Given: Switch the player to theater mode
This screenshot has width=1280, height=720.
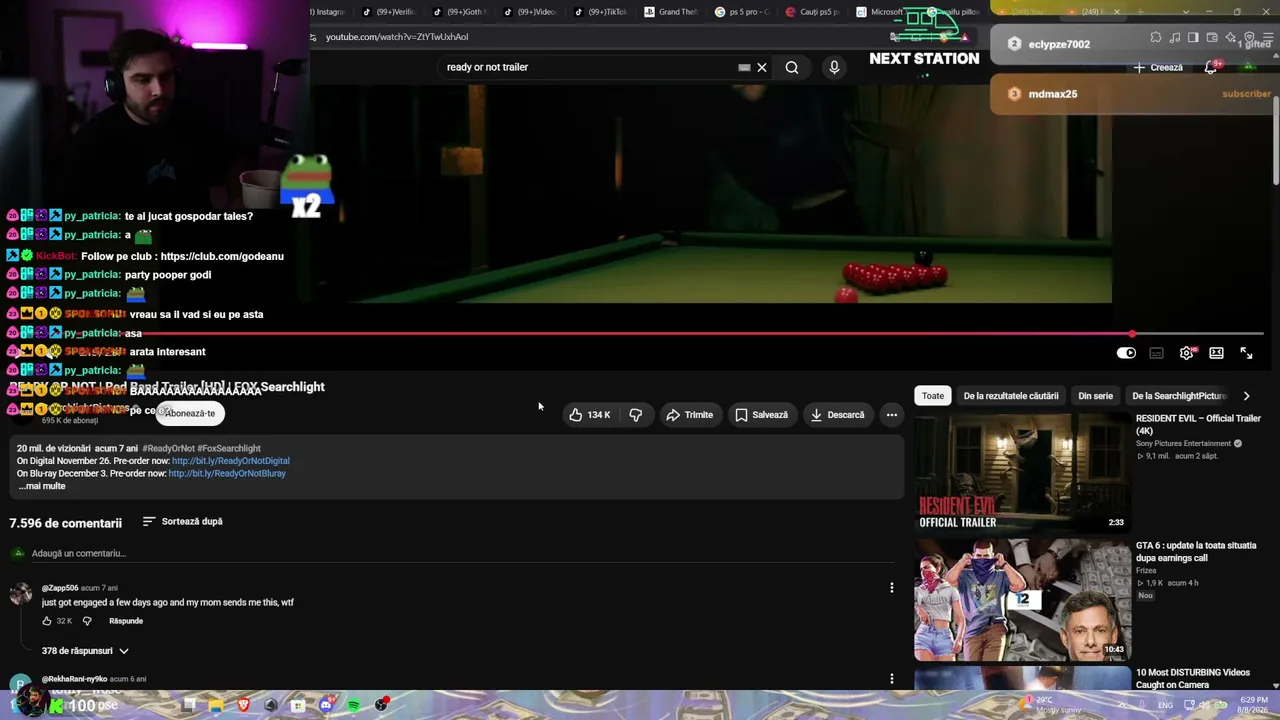Looking at the screenshot, I should 1216,353.
